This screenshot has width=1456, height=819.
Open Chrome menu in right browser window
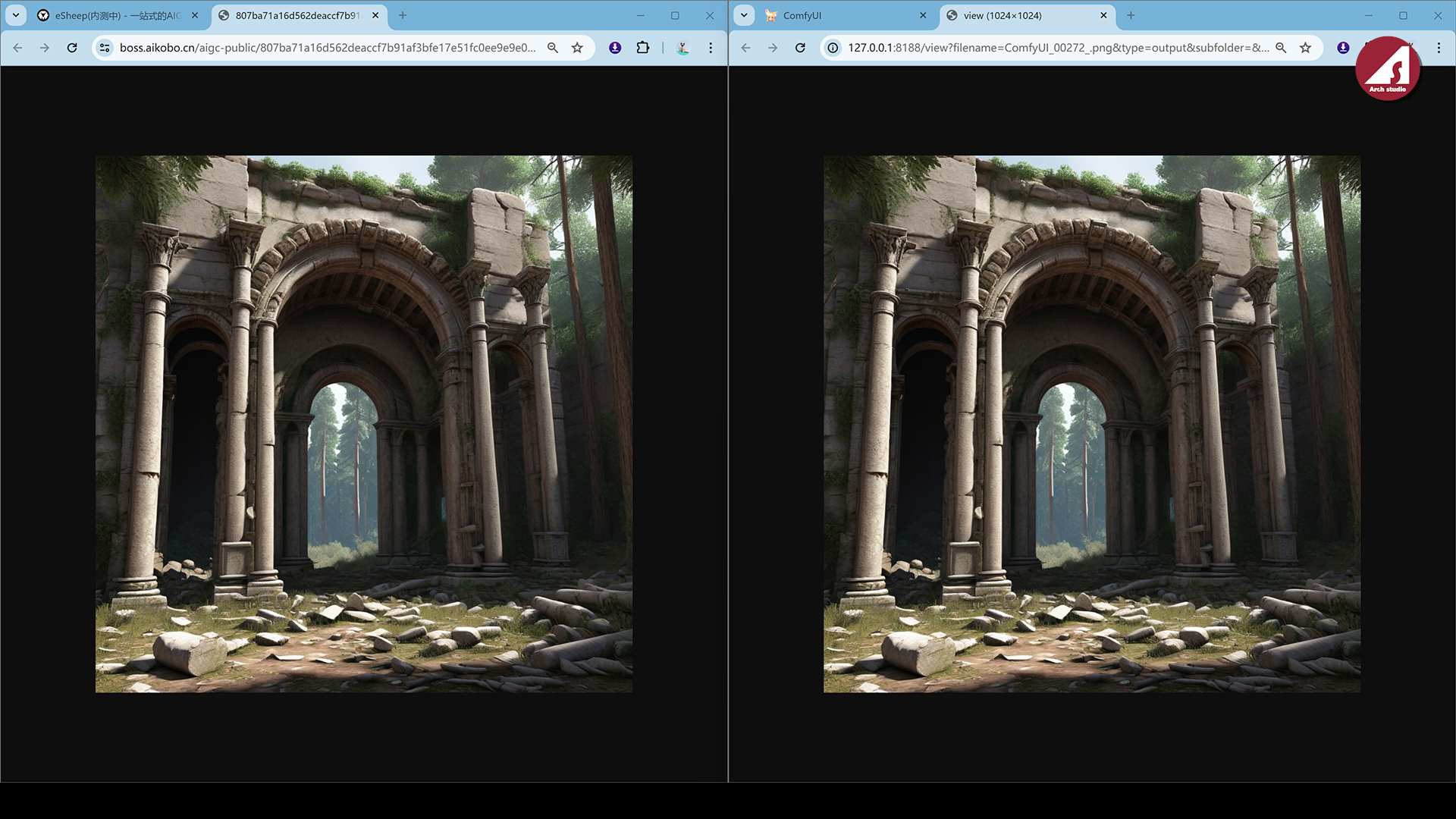pos(1439,48)
